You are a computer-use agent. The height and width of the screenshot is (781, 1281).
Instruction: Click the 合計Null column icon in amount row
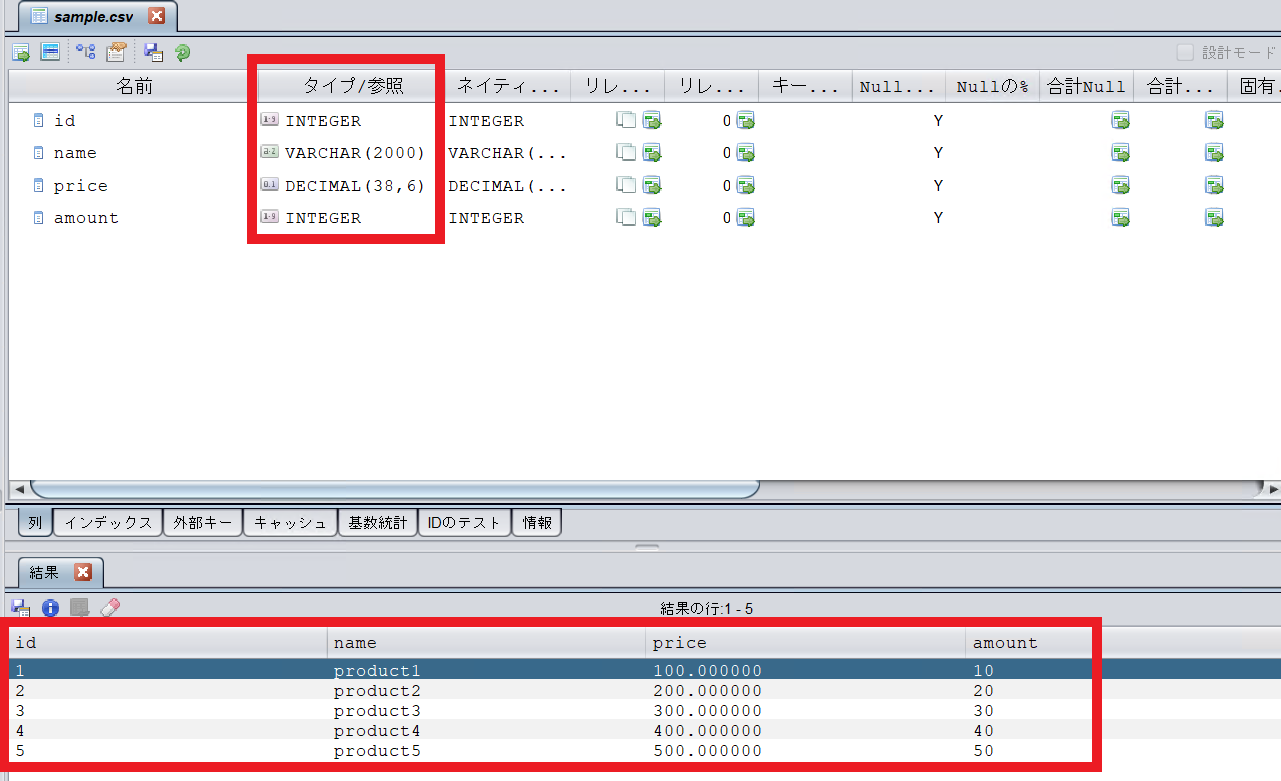click(1120, 217)
